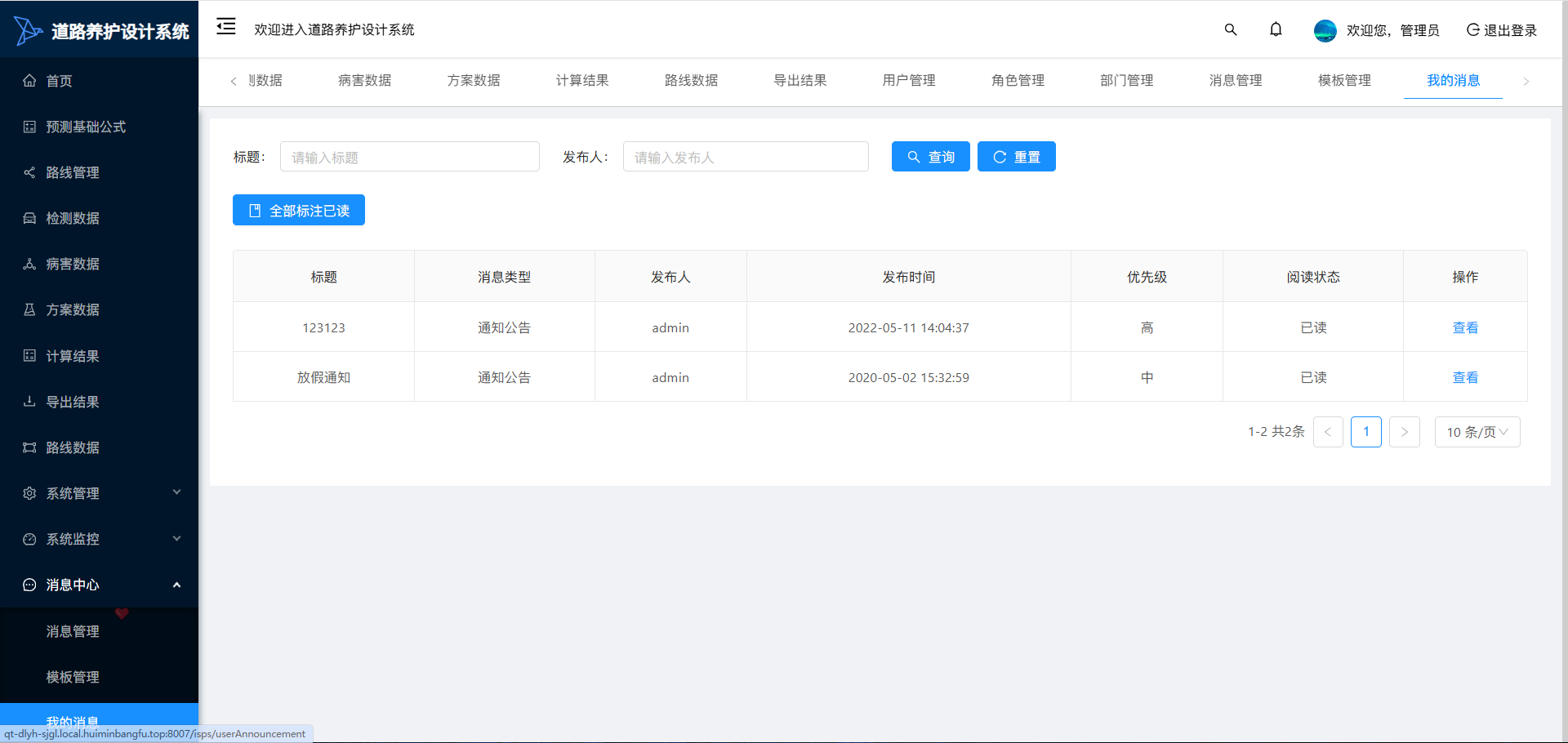1568x743 pixels.
Task: Click the 病害数据 sidebar icon
Action: tap(29, 264)
